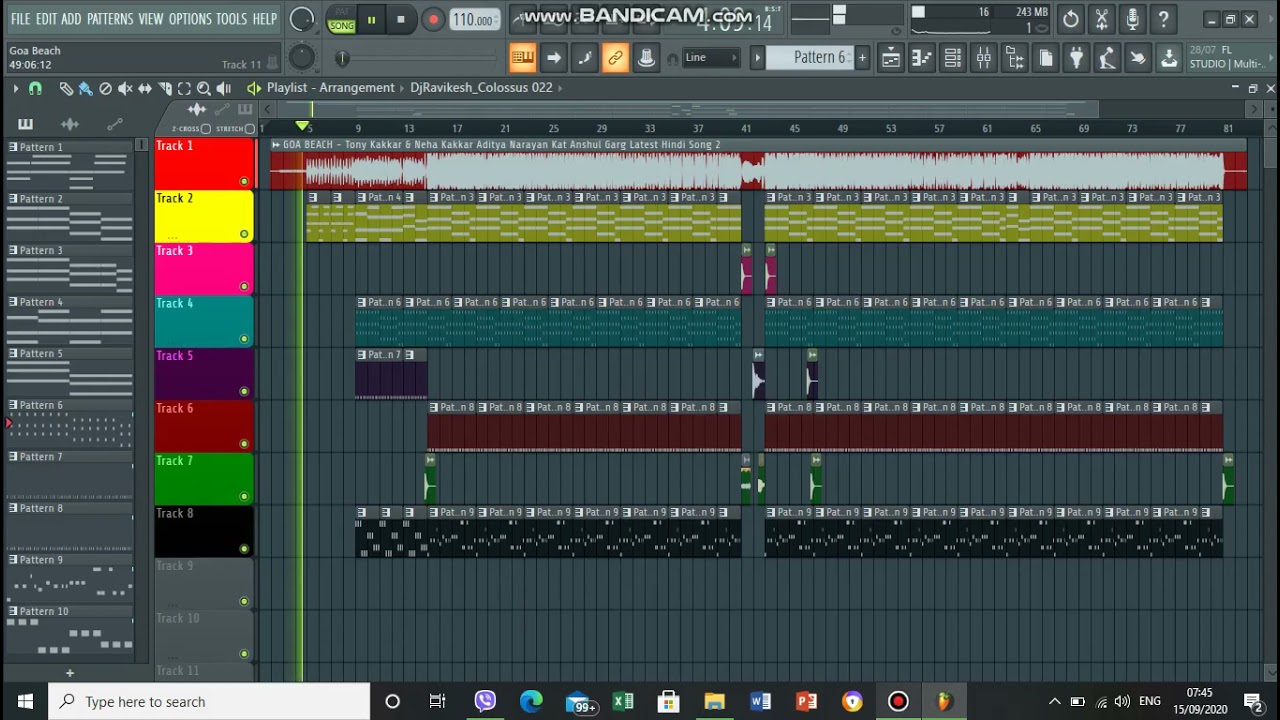
Task: Open the Plugin picker
Action: pos(1076,58)
